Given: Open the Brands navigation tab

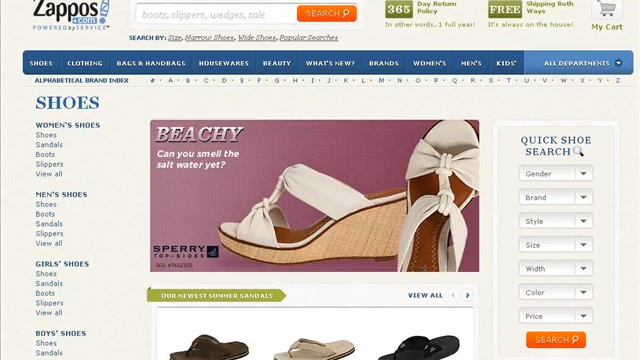Looking at the screenshot, I should pos(384,63).
